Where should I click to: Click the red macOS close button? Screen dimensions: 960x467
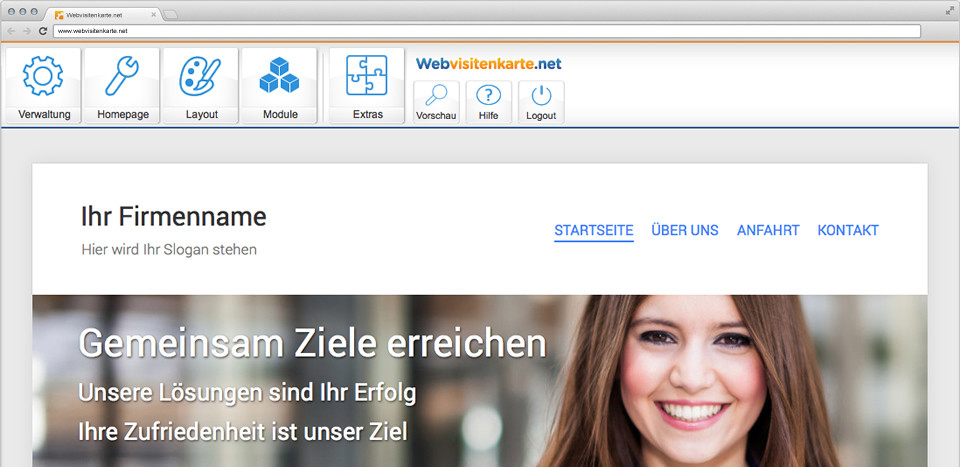pyautogui.click(x=12, y=12)
